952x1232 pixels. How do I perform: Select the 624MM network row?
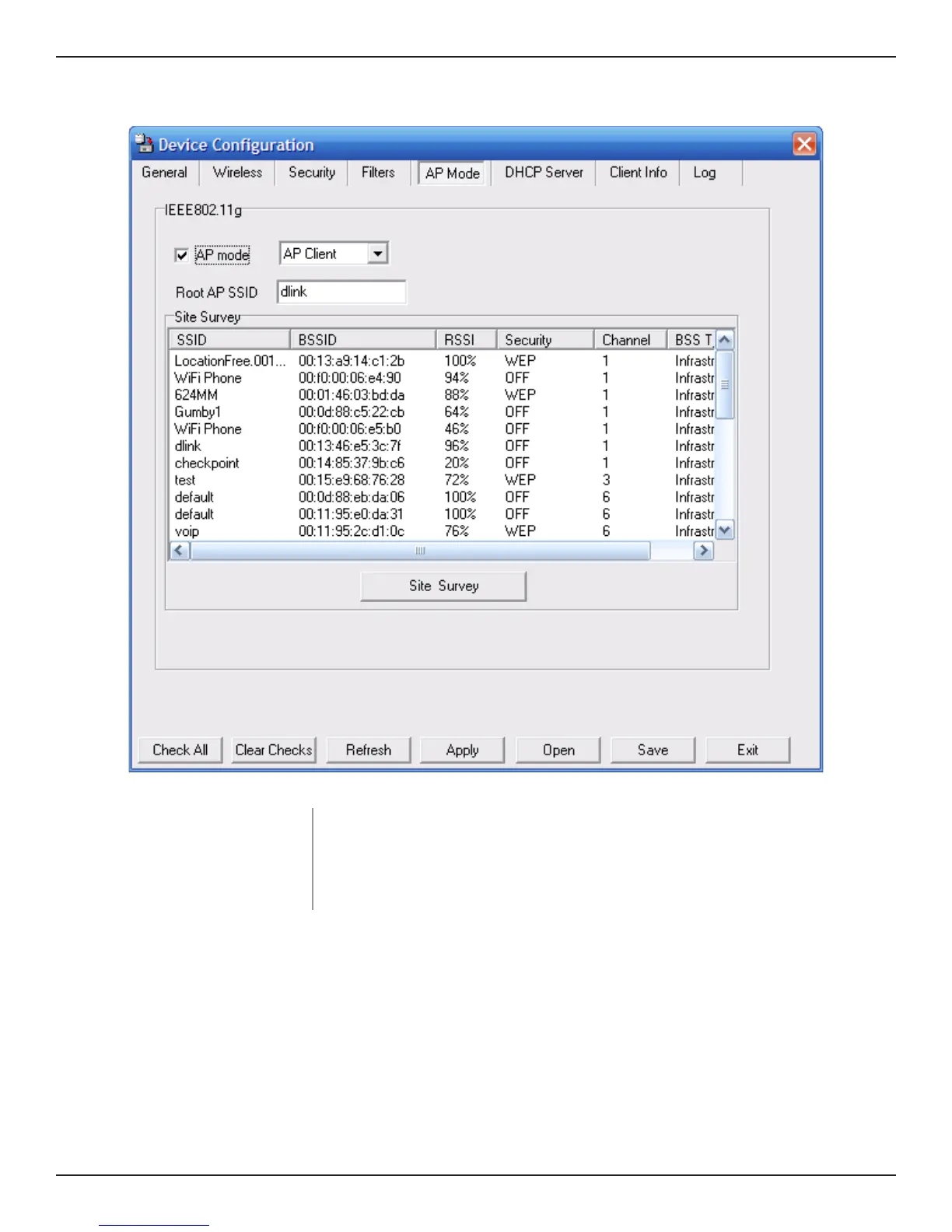(x=442, y=395)
